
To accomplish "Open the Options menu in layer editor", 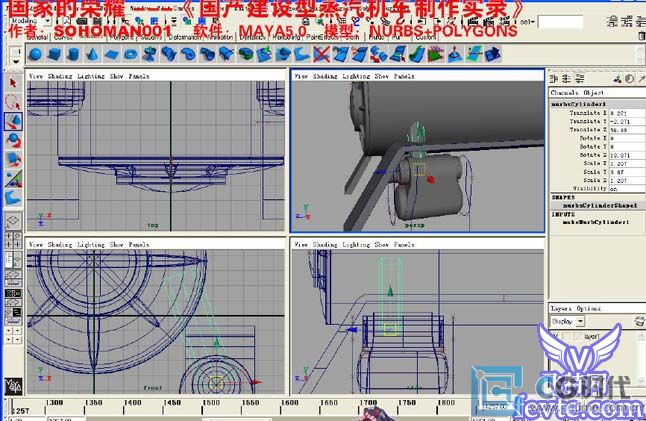I will [588, 309].
